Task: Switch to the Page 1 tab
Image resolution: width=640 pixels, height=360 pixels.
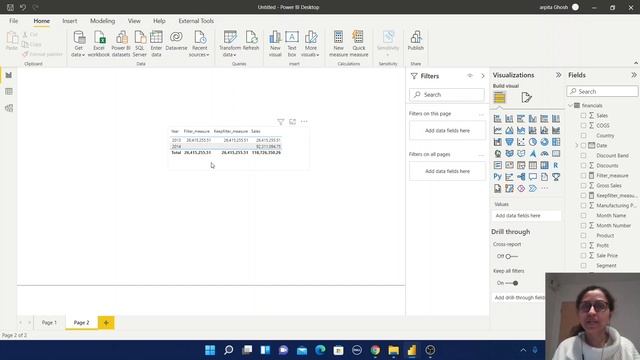Action: click(x=49, y=322)
